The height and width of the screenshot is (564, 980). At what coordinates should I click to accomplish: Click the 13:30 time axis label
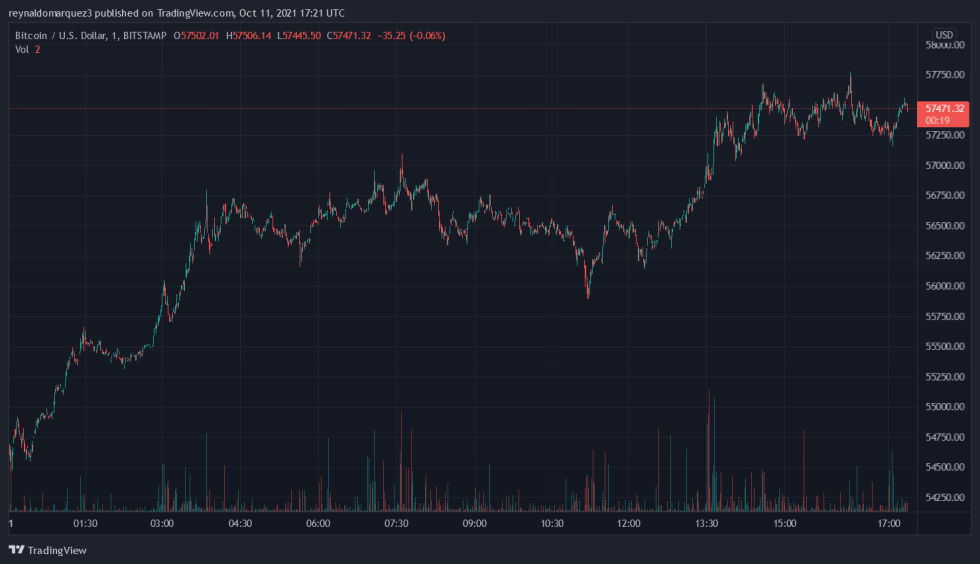coord(707,524)
